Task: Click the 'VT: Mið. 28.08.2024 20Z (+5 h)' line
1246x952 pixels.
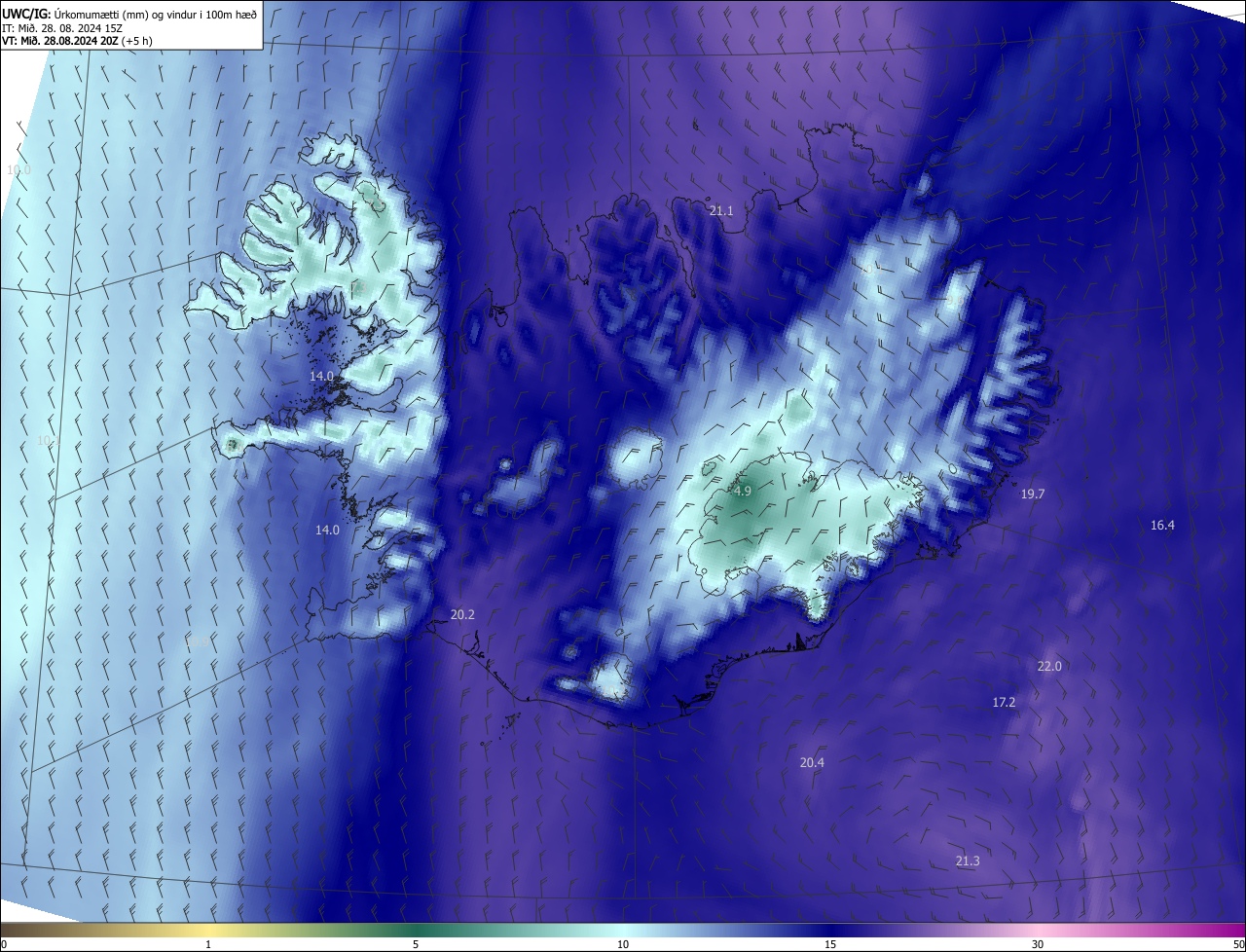Action: 77,41
